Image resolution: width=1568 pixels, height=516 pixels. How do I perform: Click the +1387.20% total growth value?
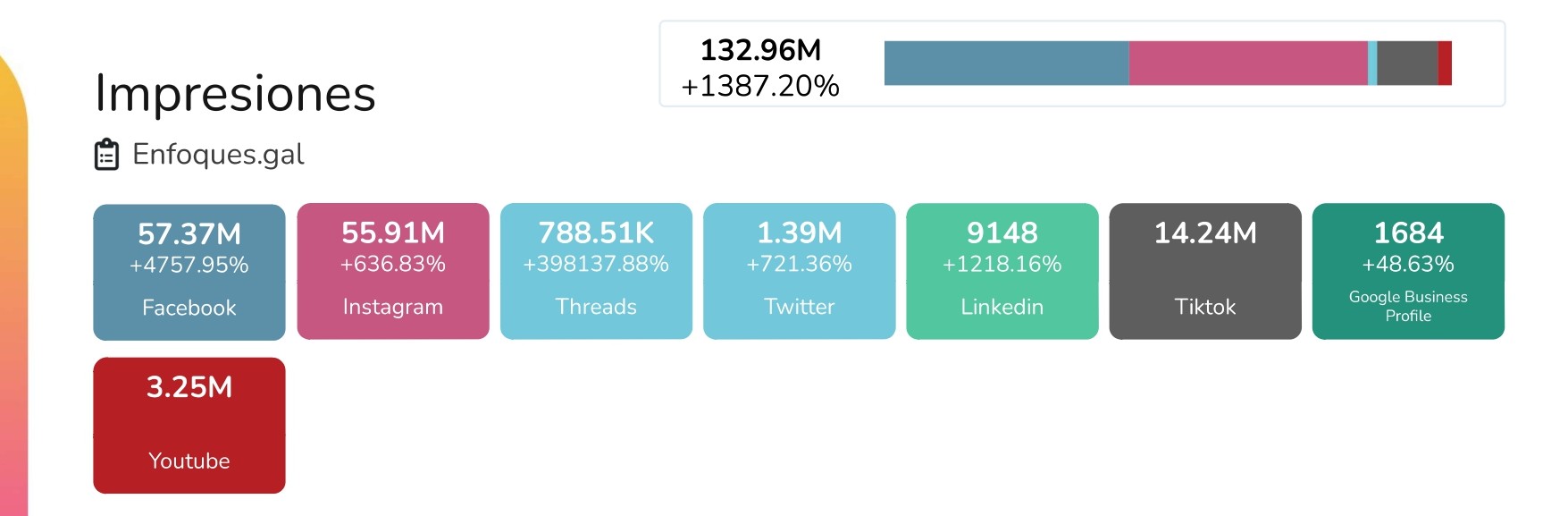tap(760, 86)
